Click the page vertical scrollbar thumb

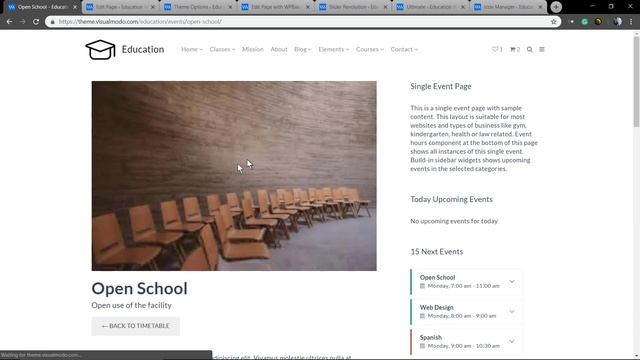636,82
